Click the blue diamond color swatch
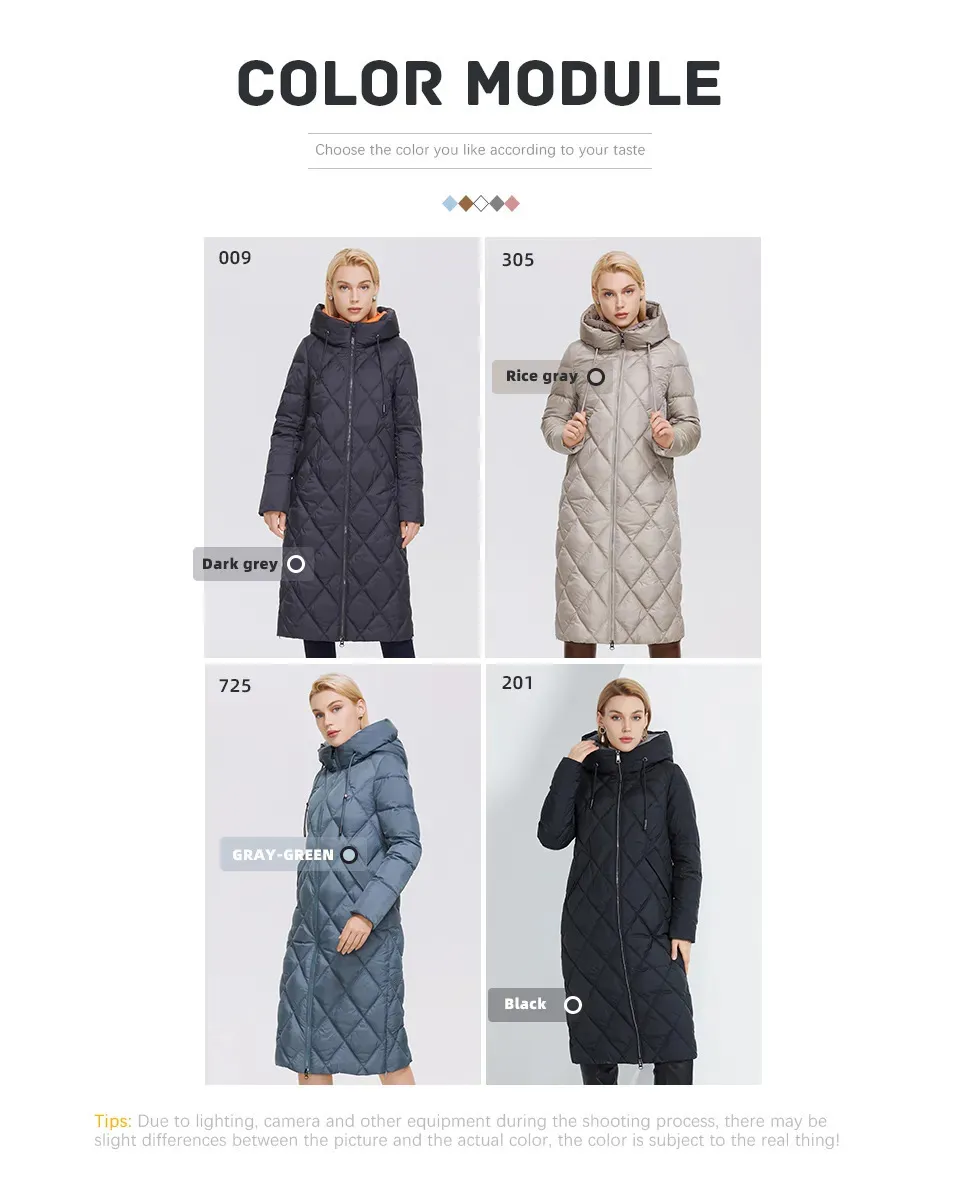The width and height of the screenshot is (960, 1199). (x=450, y=203)
